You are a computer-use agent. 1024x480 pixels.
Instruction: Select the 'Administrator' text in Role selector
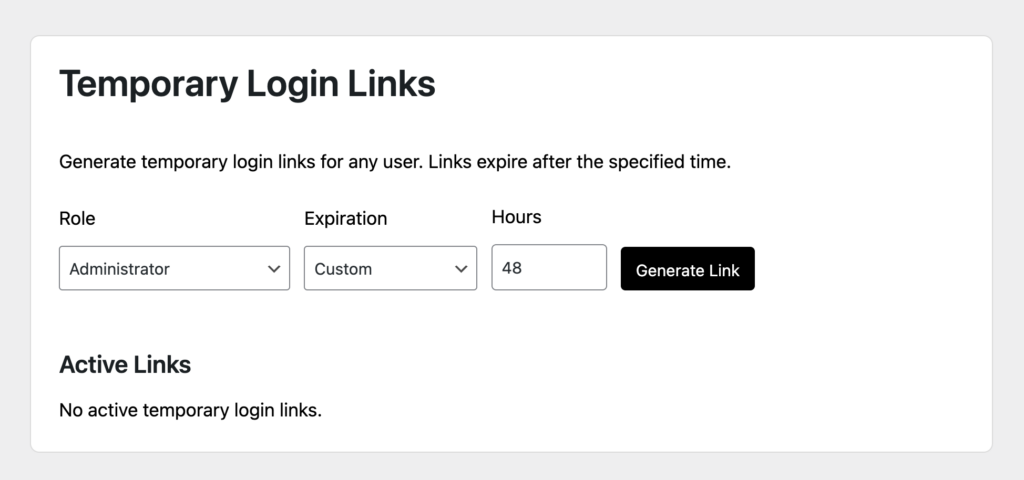coord(119,269)
